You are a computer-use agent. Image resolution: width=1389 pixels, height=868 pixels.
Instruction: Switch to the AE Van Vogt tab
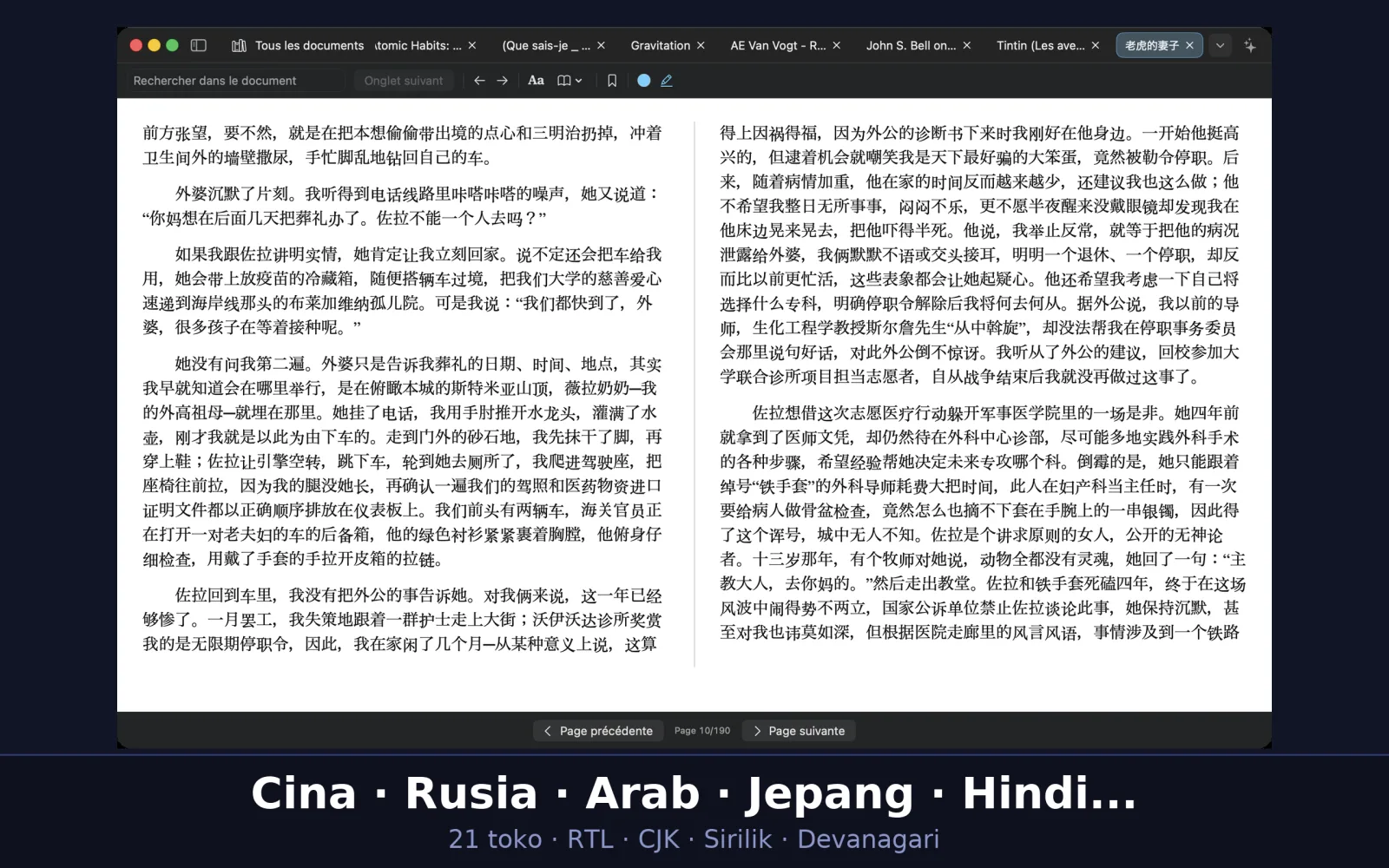click(x=778, y=45)
